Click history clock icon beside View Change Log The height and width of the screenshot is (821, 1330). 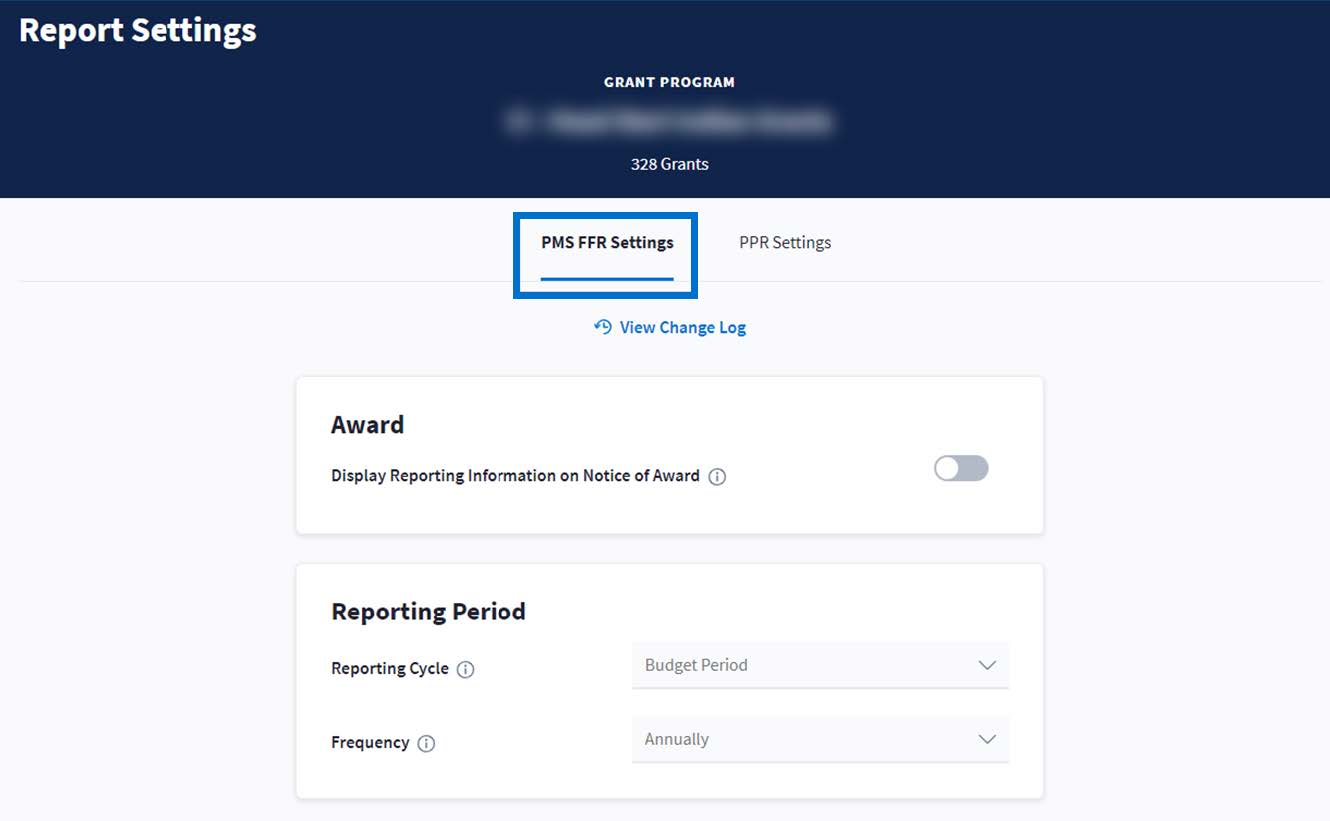click(603, 327)
